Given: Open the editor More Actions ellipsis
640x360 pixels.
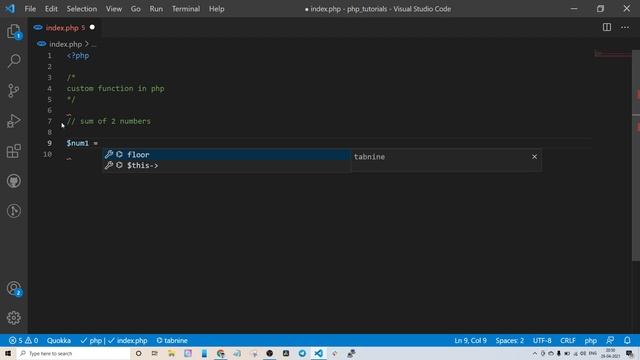Looking at the screenshot, I should pyautogui.click(x=625, y=27).
